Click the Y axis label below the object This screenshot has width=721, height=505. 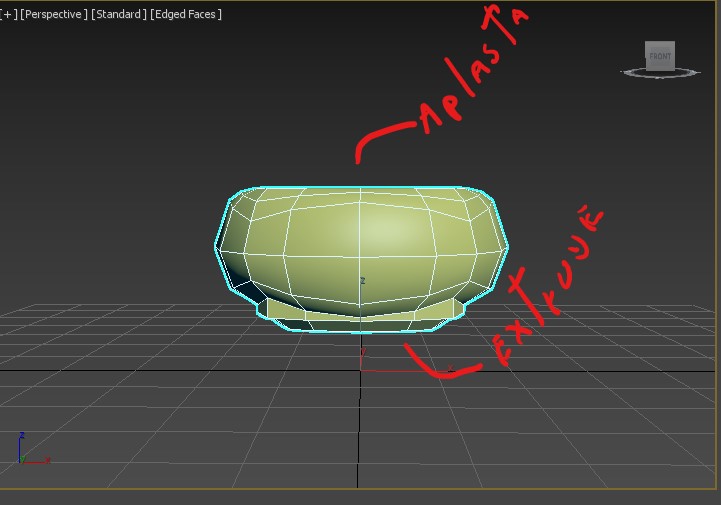pos(362,351)
